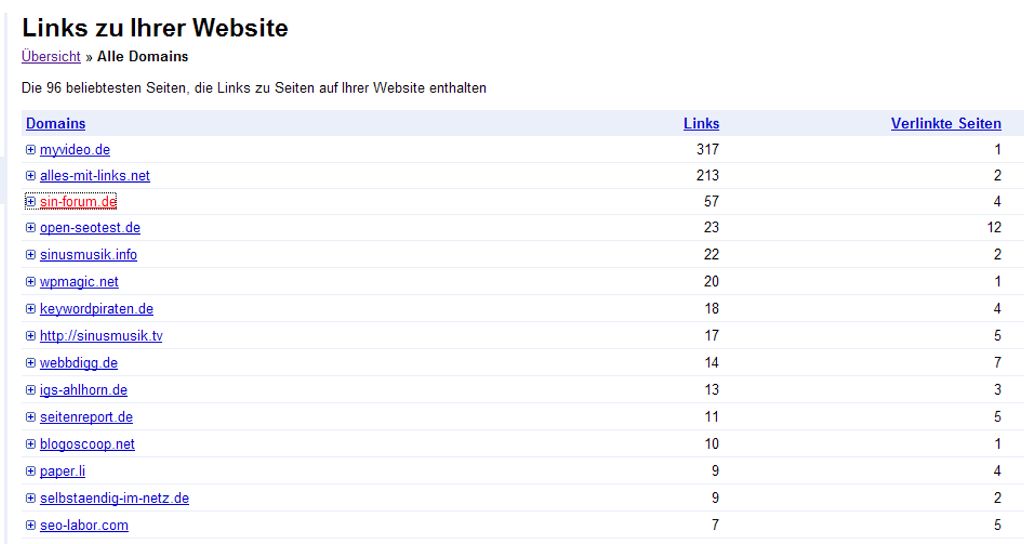Image resolution: width=1024 pixels, height=544 pixels.
Task: Expand the webbdigg.de row
Action: coord(31,363)
